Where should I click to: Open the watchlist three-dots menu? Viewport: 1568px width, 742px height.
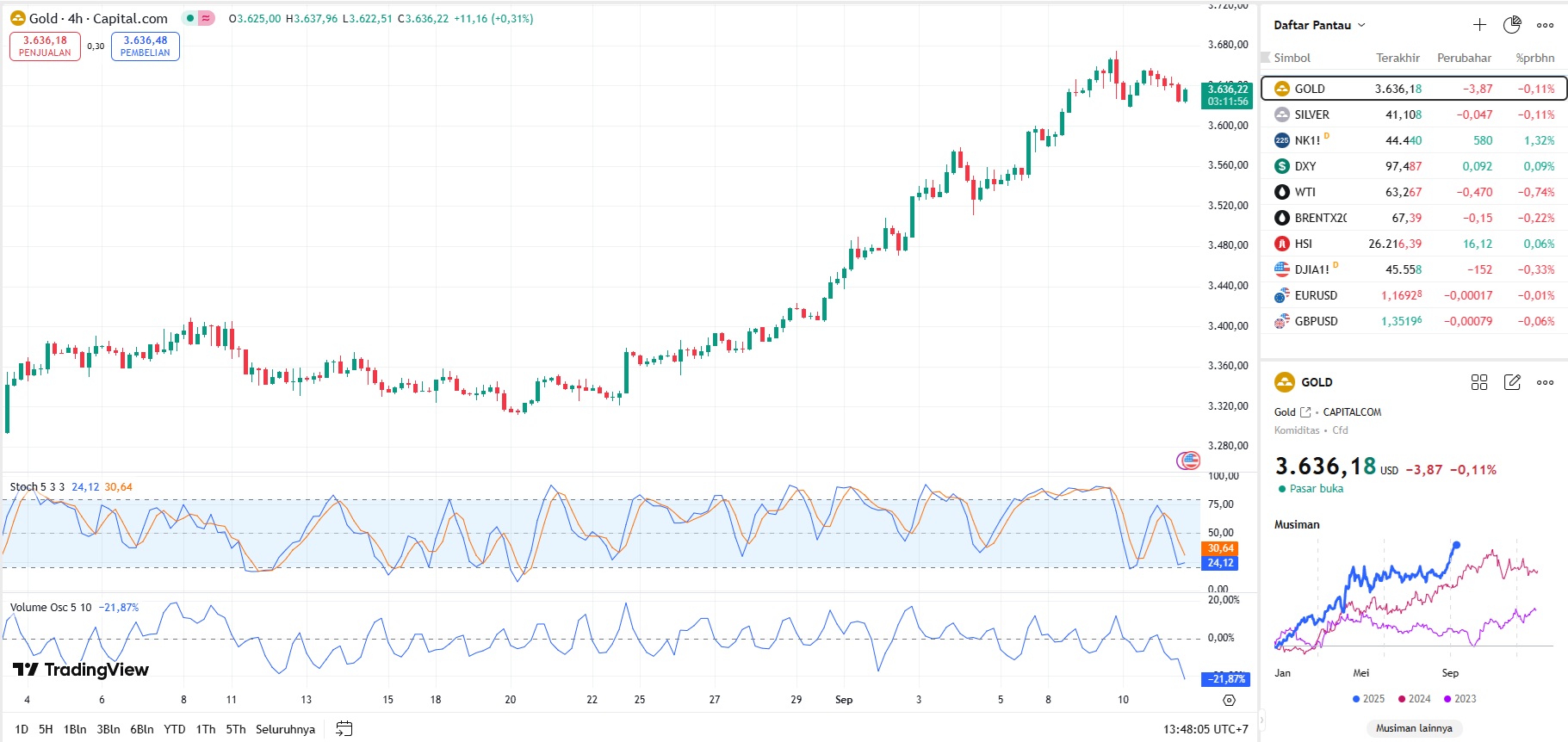[1546, 25]
